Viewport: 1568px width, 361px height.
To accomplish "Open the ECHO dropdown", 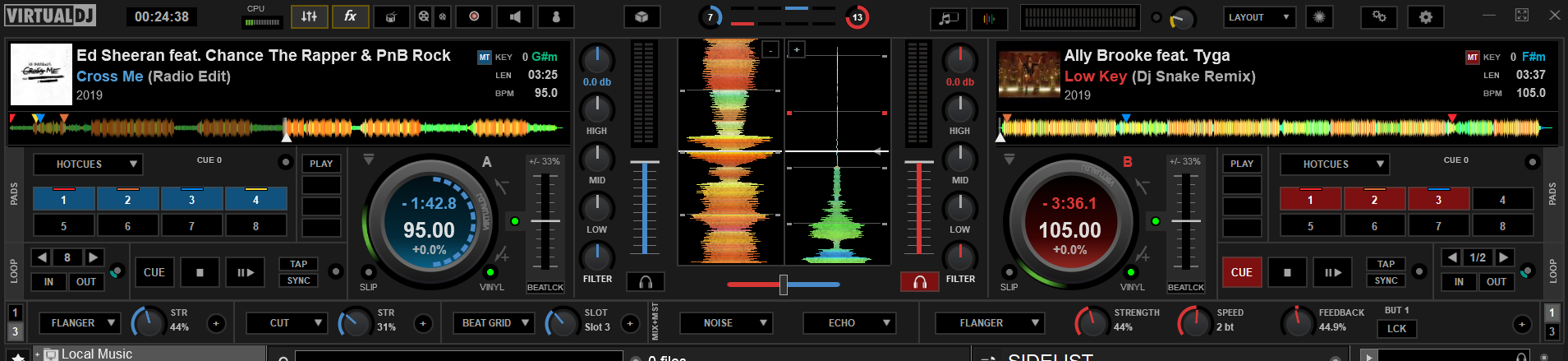I will coord(849,323).
